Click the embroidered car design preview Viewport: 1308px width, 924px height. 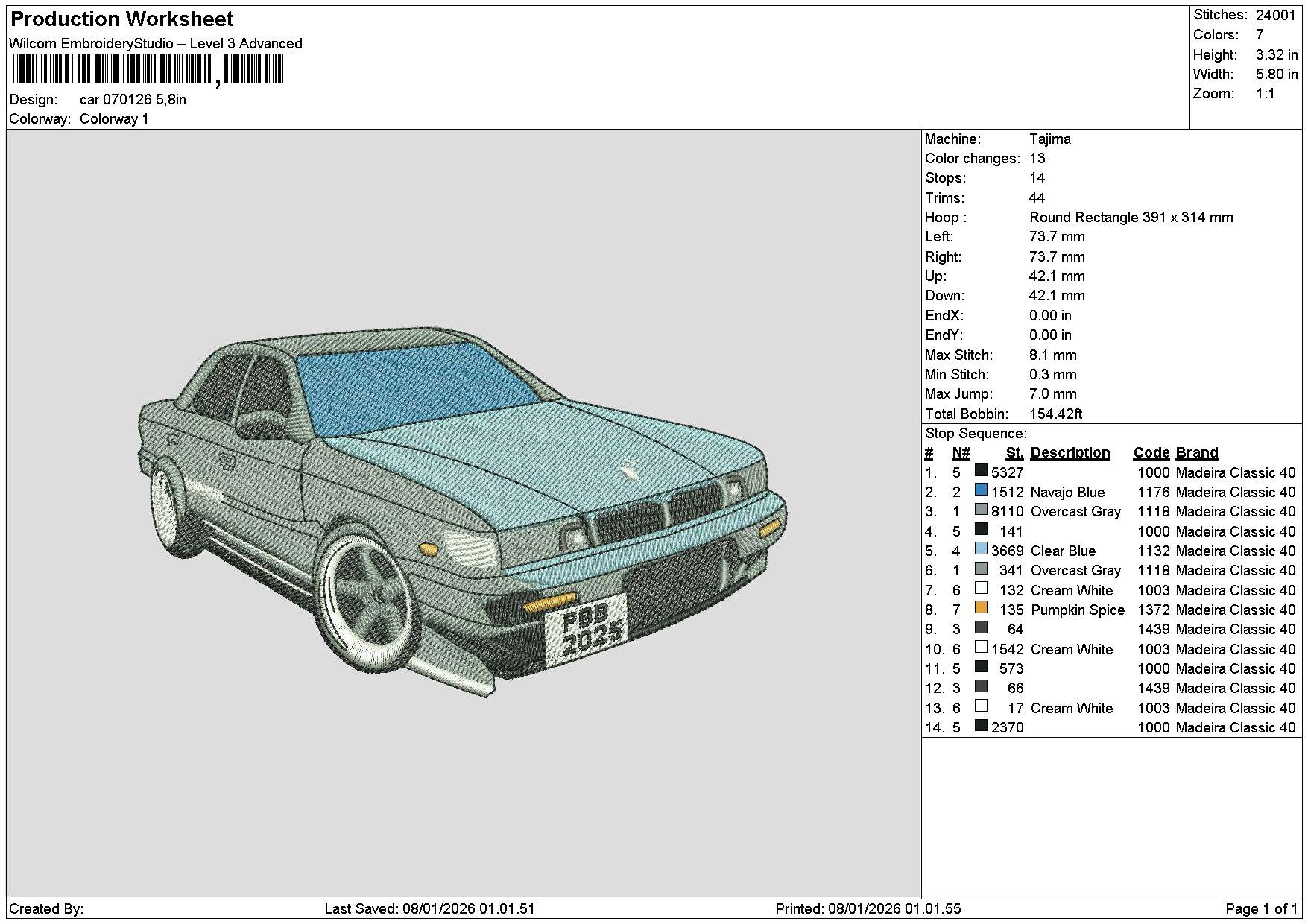point(463,512)
